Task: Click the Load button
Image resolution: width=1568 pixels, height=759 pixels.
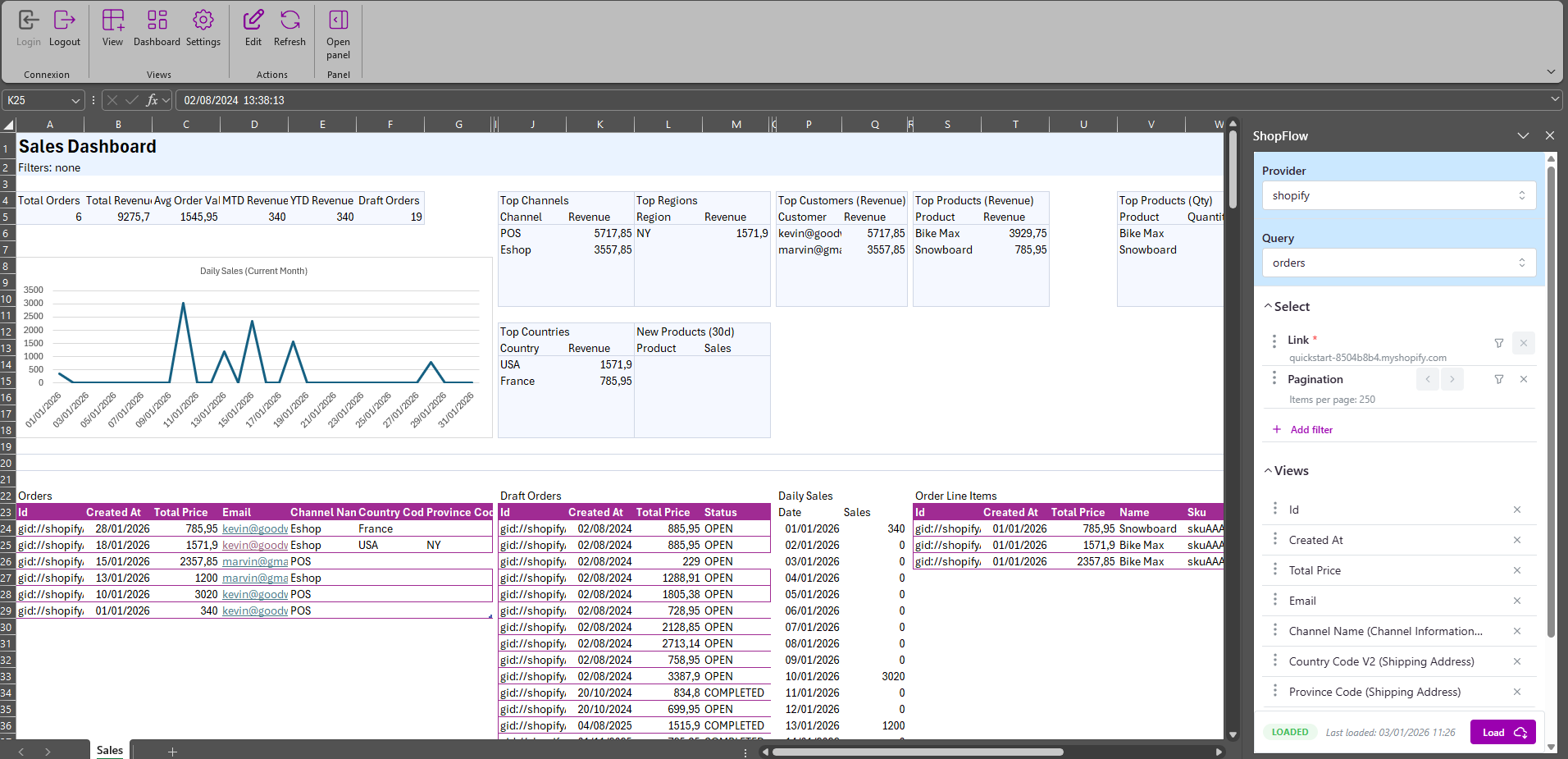Action: (1502, 732)
